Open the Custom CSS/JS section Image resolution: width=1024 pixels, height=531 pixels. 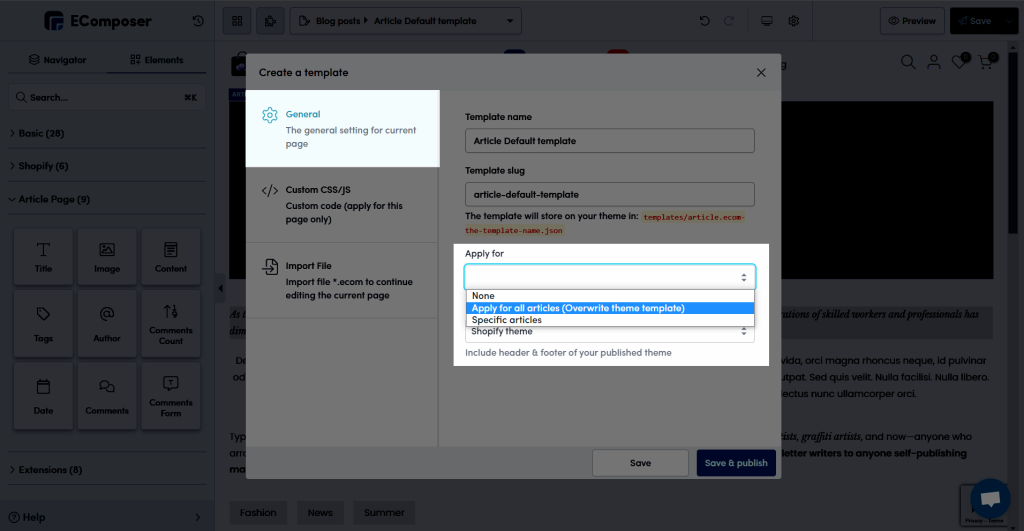(342, 204)
